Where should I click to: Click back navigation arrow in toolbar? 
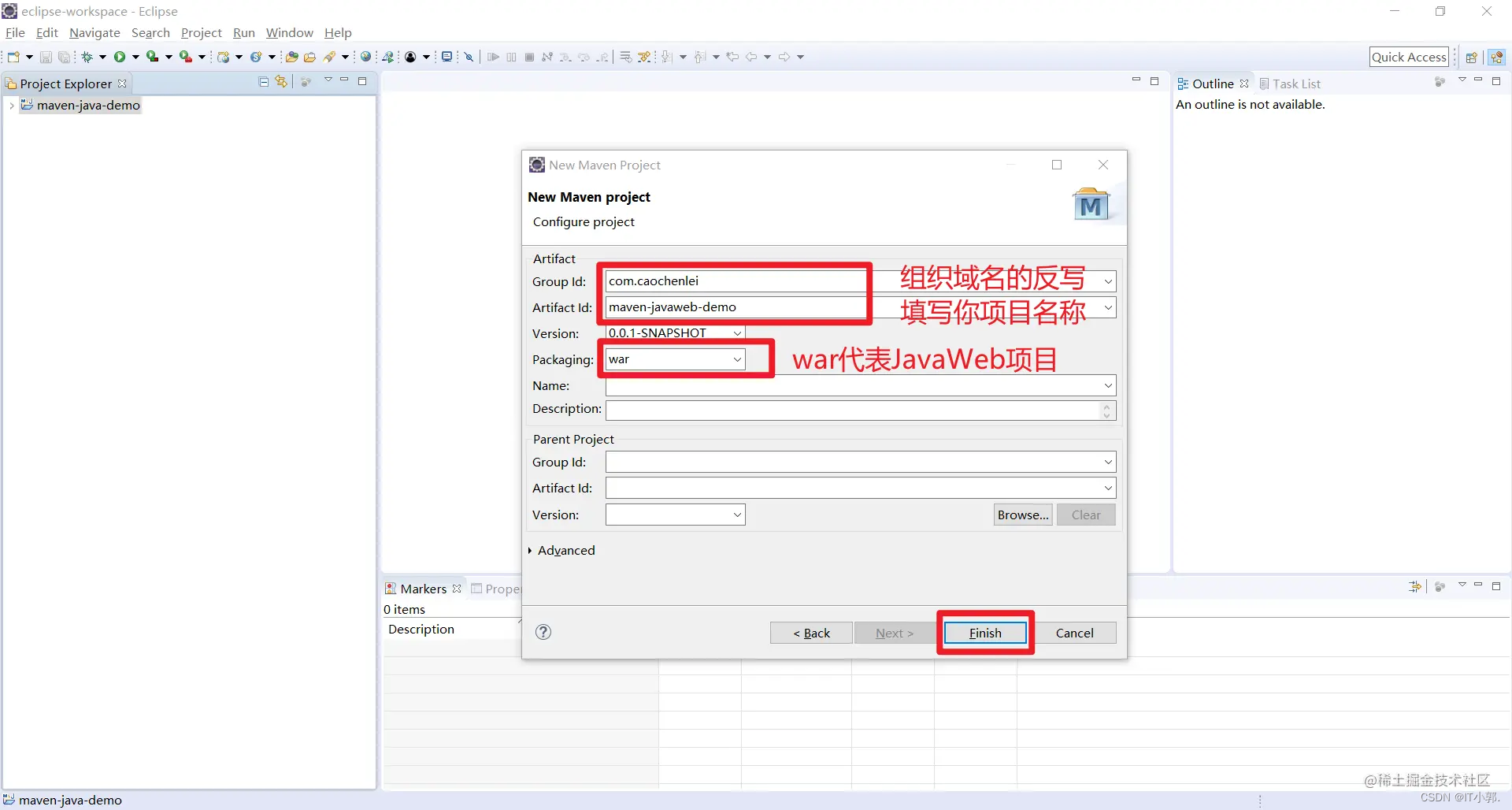752,57
